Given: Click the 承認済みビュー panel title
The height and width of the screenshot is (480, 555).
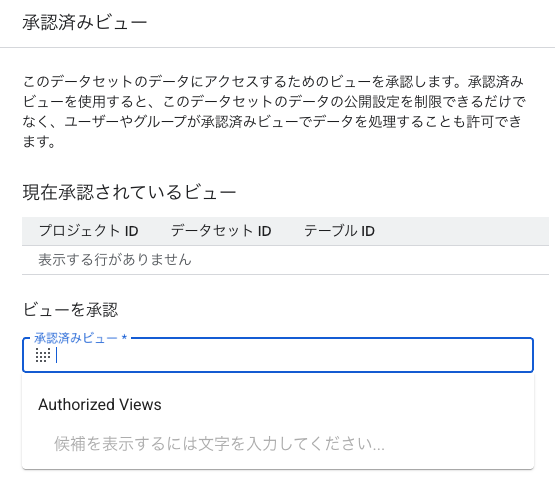Looking at the screenshot, I should point(85,22).
